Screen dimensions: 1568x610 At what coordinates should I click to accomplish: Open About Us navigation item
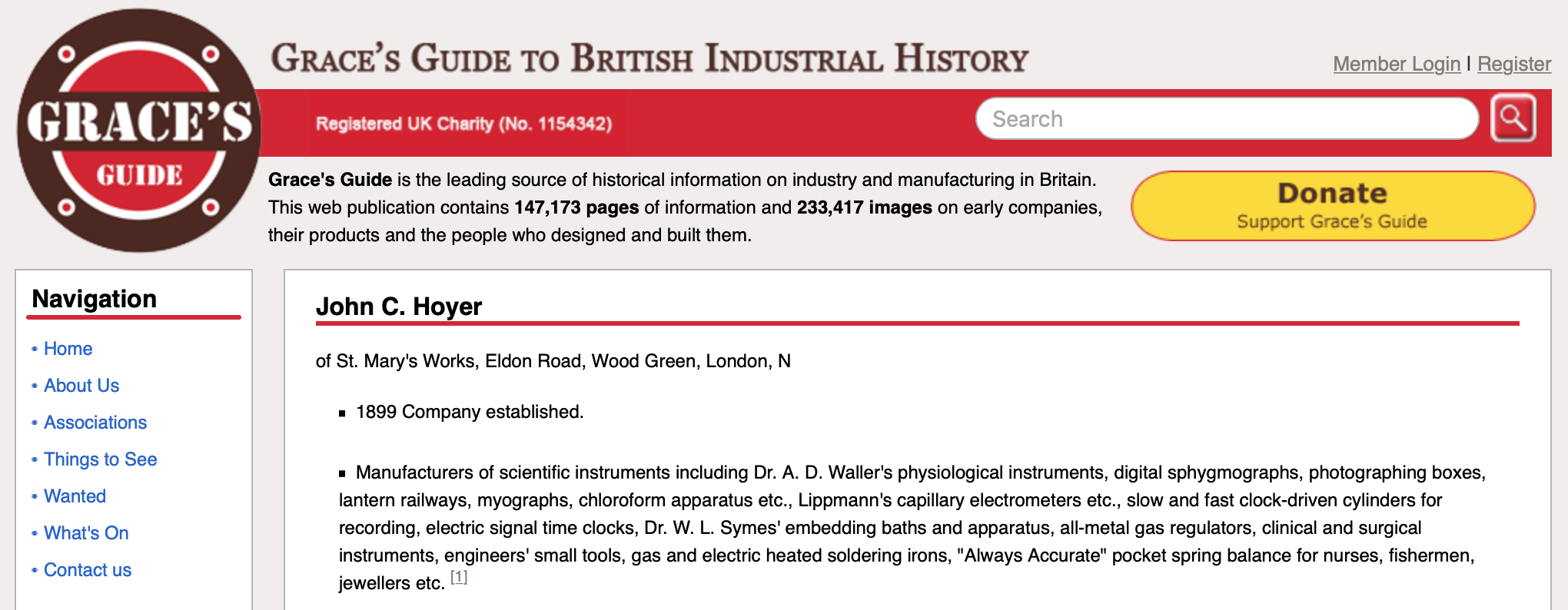point(81,386)
